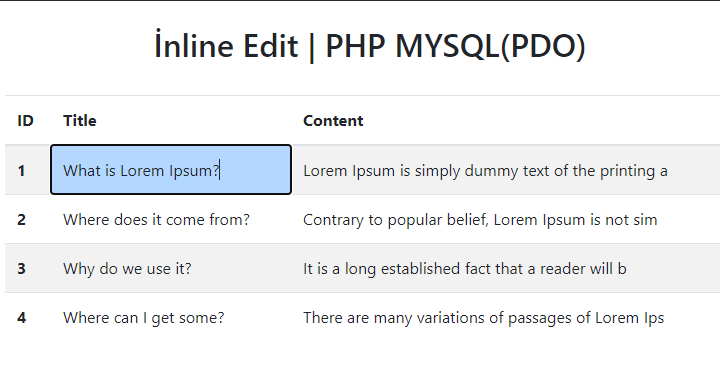Click content cell starting 'Contrary to popular belief'
Screen dimensions: 720x385
(480, 220)
